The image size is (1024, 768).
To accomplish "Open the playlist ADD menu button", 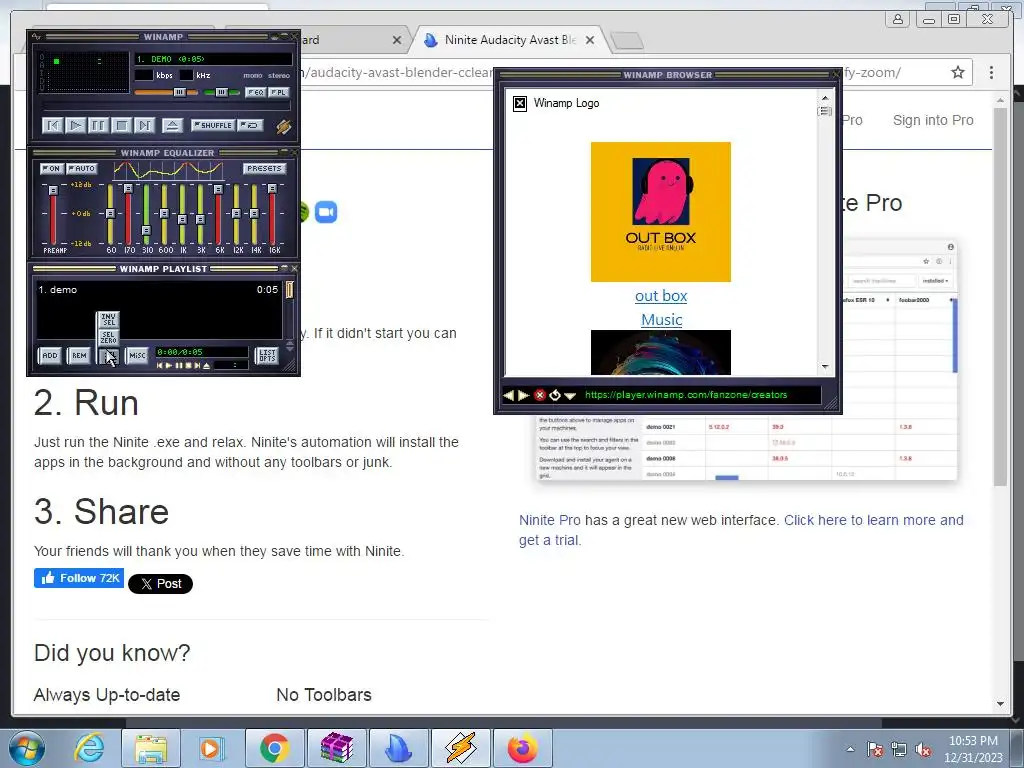I will click(x=50, y=355).
